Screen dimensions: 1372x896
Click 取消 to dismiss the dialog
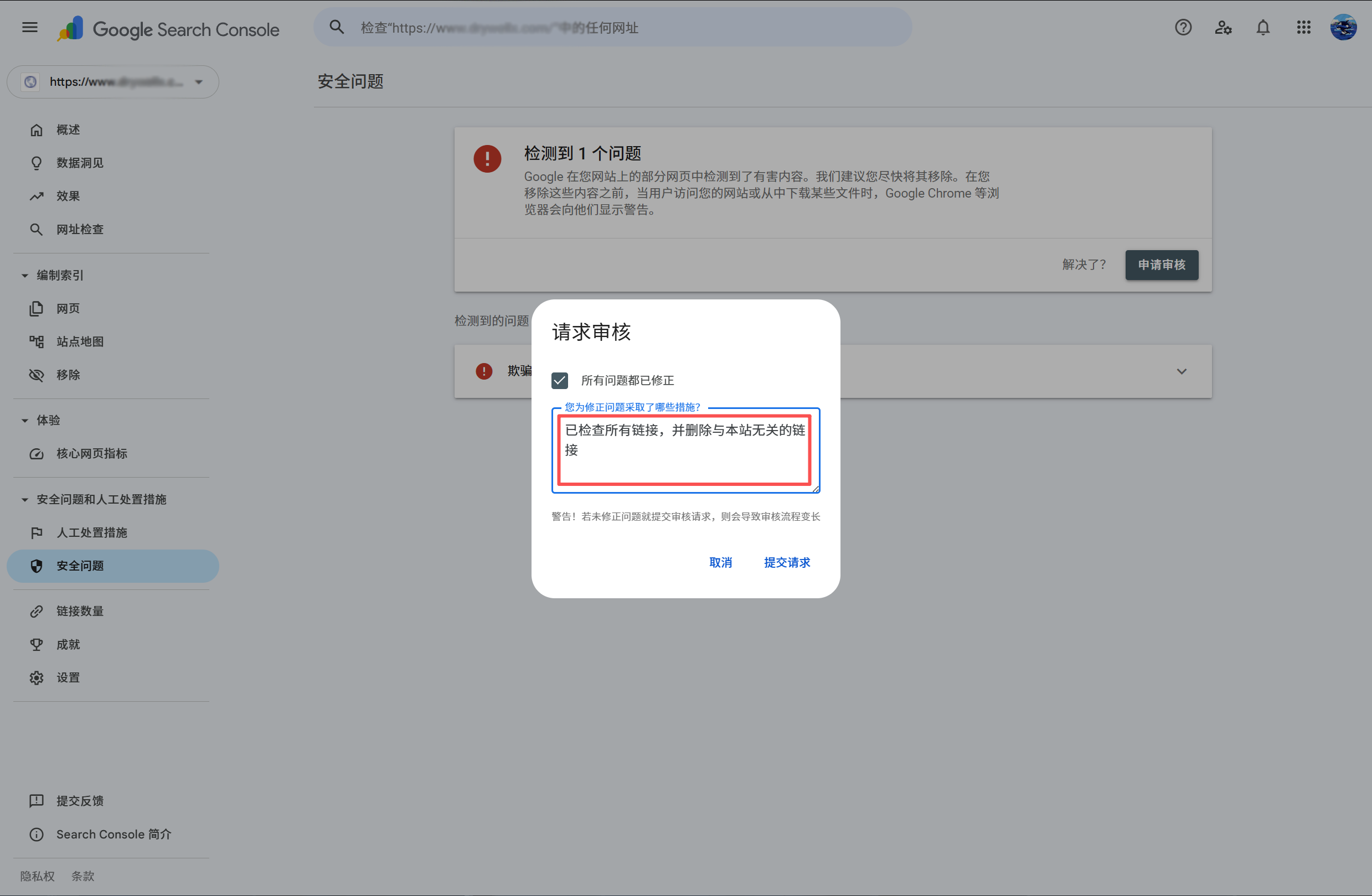click(720, 562)
